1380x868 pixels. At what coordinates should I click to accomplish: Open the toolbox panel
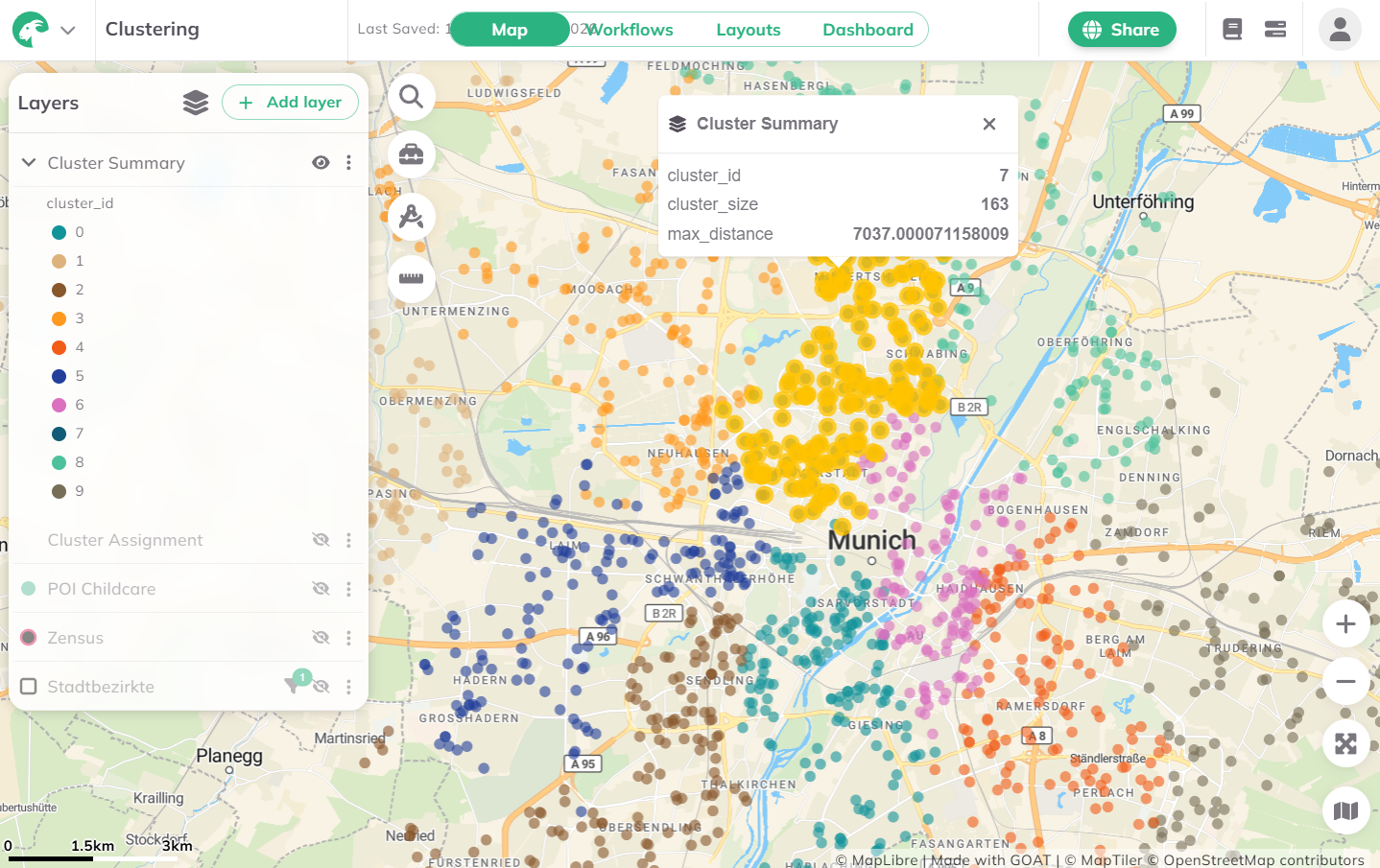412,154
